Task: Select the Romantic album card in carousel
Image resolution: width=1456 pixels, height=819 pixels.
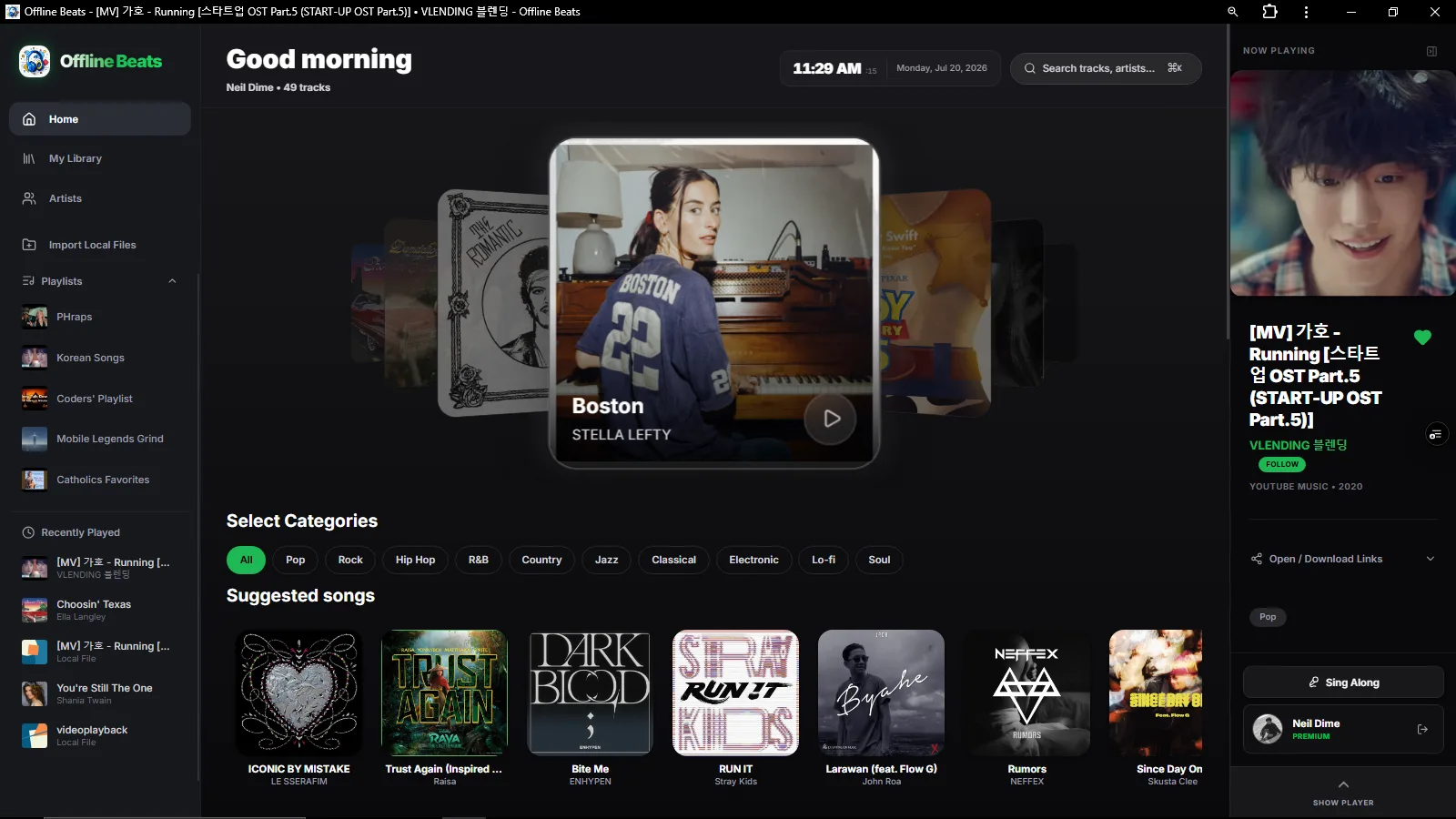Action: 493,303
